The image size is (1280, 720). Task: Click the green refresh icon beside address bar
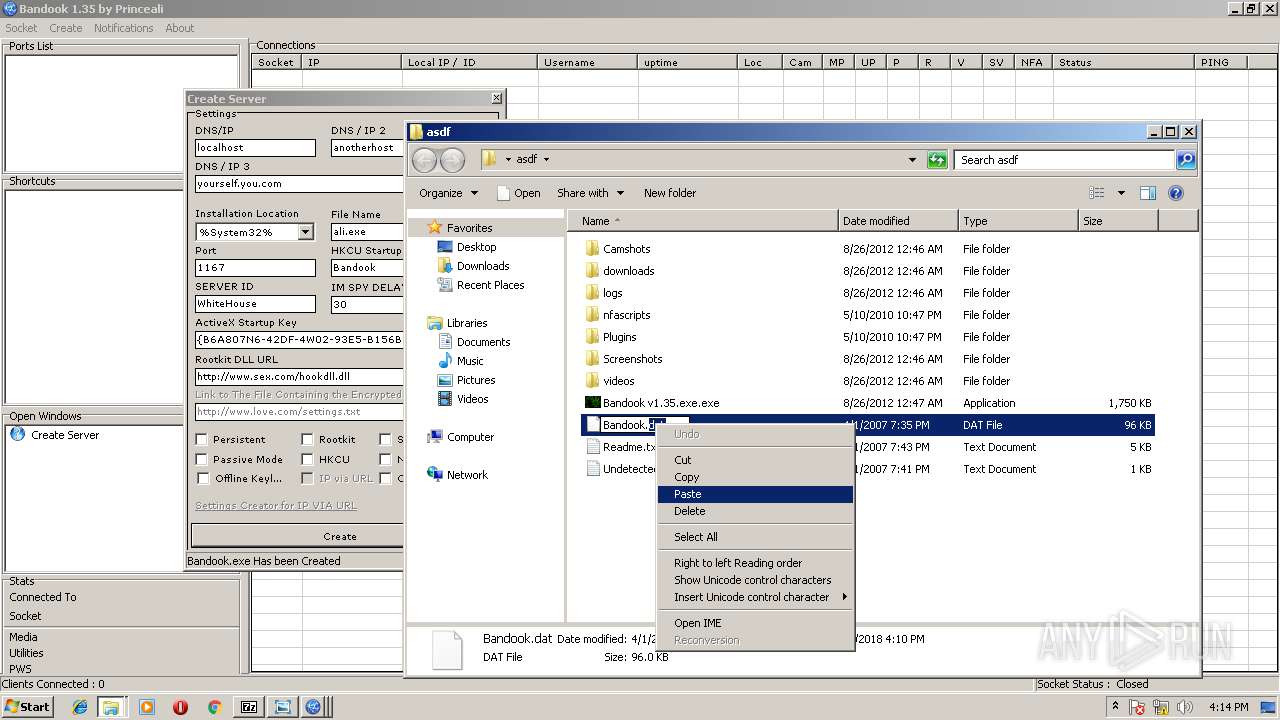coord(937,160)
